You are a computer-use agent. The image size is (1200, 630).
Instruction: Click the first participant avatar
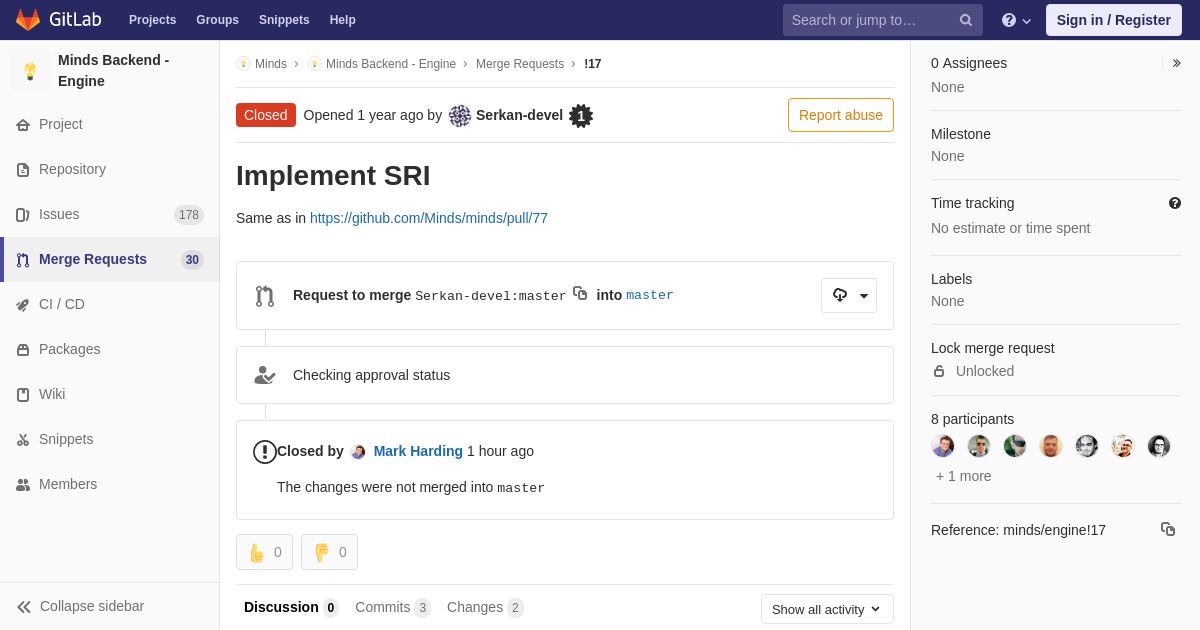point(943,446)
